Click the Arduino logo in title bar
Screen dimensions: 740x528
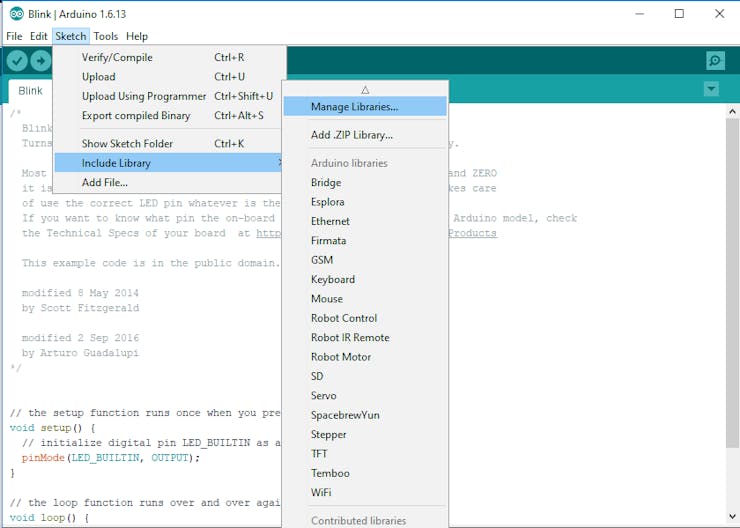tap(17, 14)
